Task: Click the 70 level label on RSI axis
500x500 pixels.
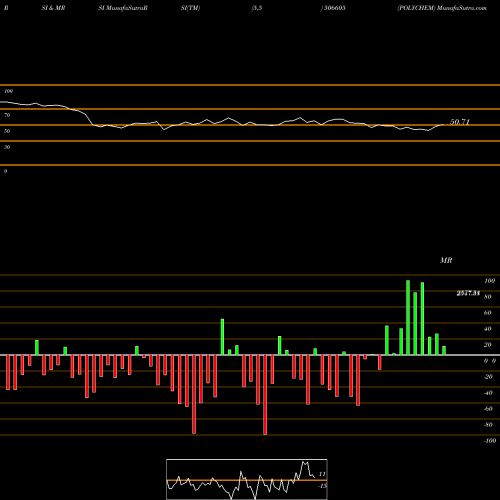Action: (7, 115)
